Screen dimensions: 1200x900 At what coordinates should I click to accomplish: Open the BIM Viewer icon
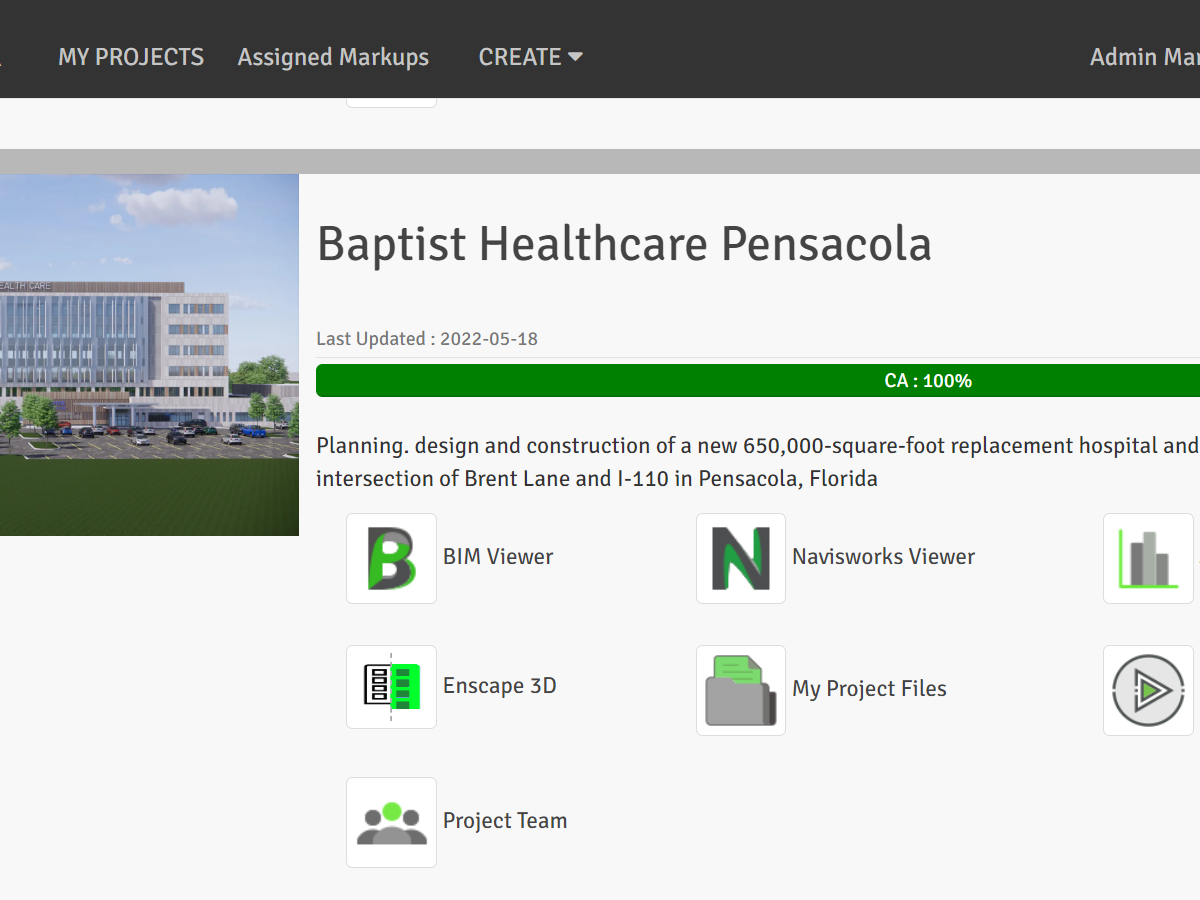click(391, 558)
